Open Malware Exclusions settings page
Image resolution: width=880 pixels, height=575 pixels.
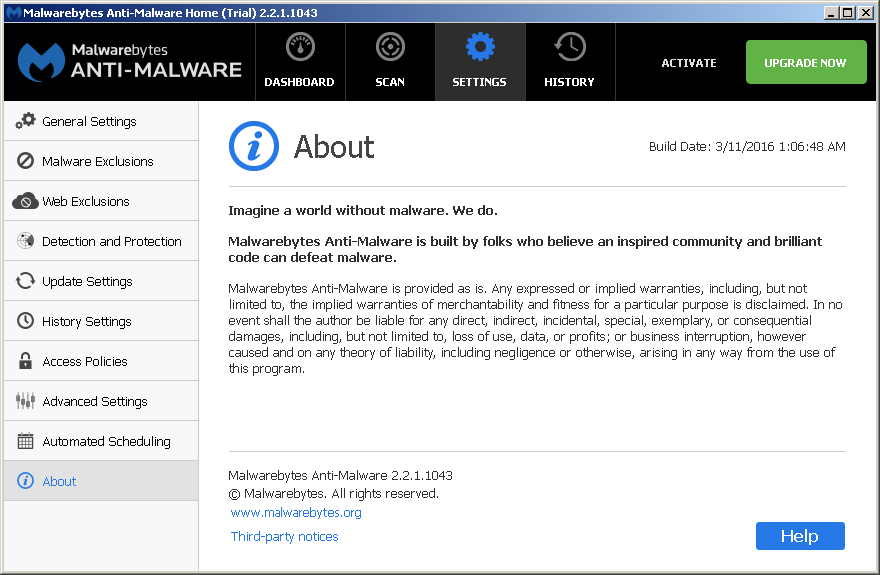click(98, 161)
